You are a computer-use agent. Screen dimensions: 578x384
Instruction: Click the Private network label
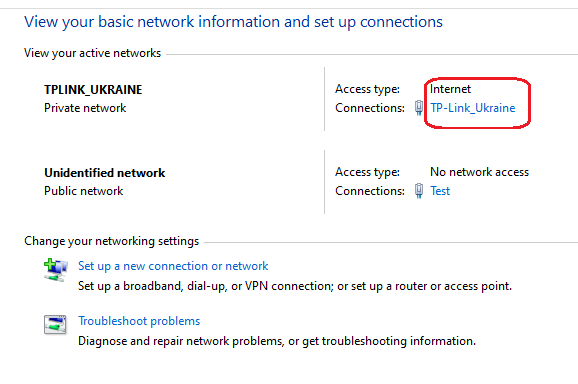click(85, 108)
